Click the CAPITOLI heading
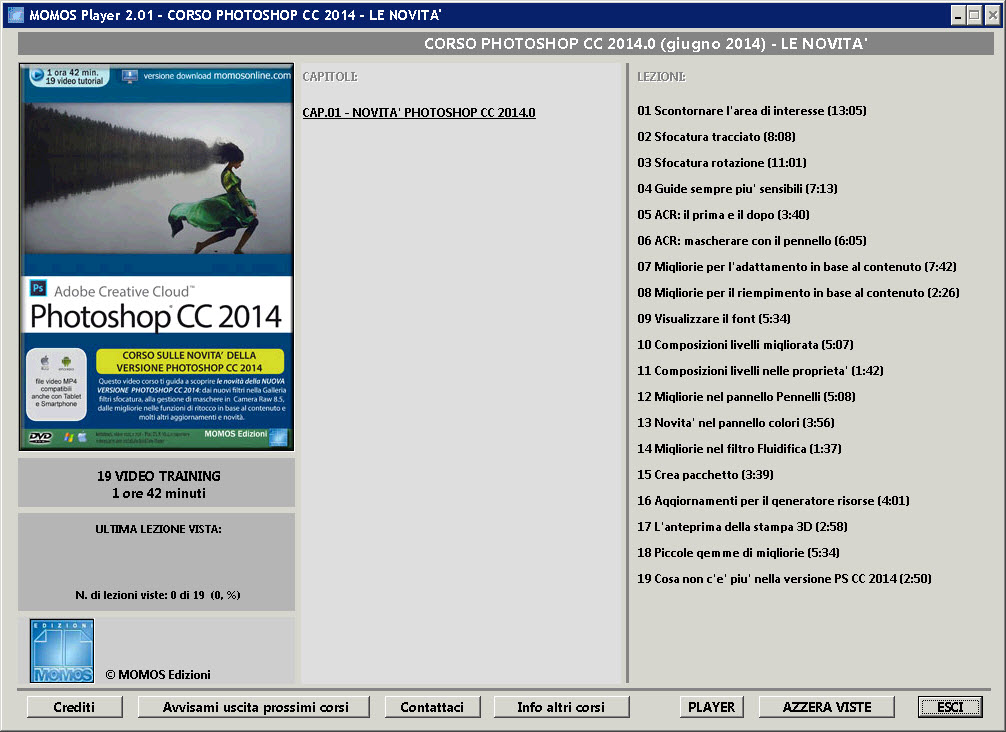The height and width of the screenshot is (732, 1006). (x=330, y=76)
